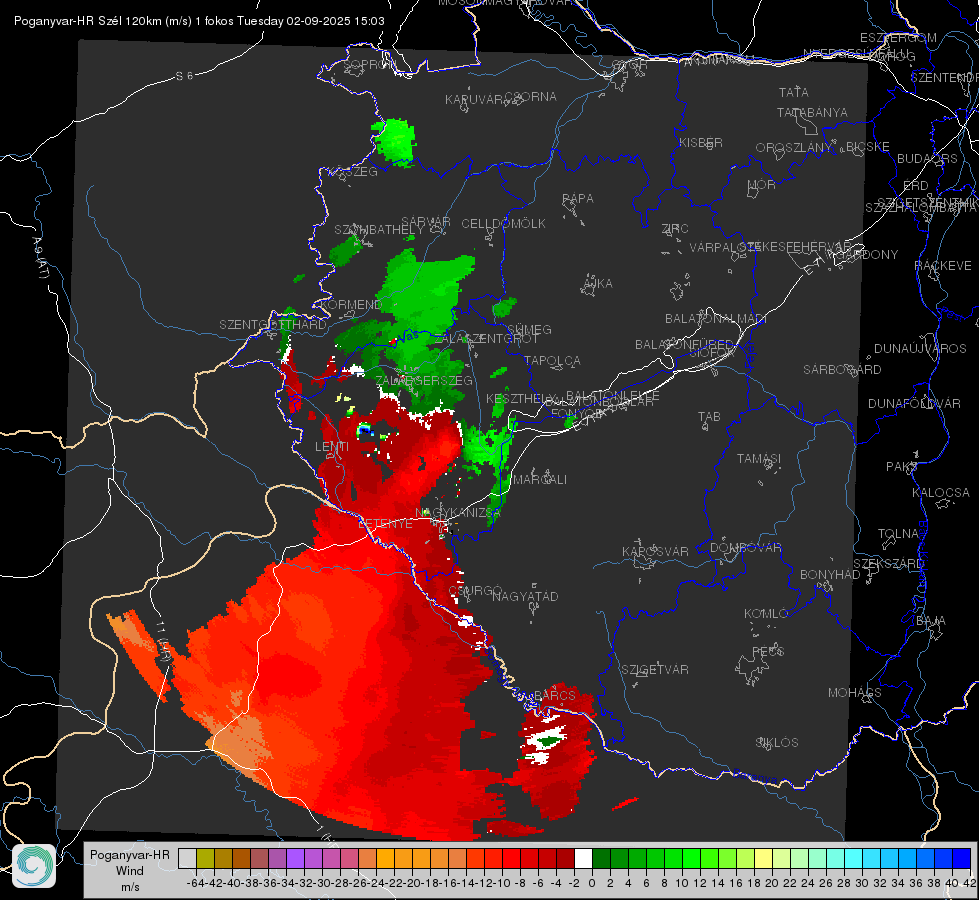This screenshot has width=979, height=900.
Task: Click the PAPA city label
Action: (578, 199)
